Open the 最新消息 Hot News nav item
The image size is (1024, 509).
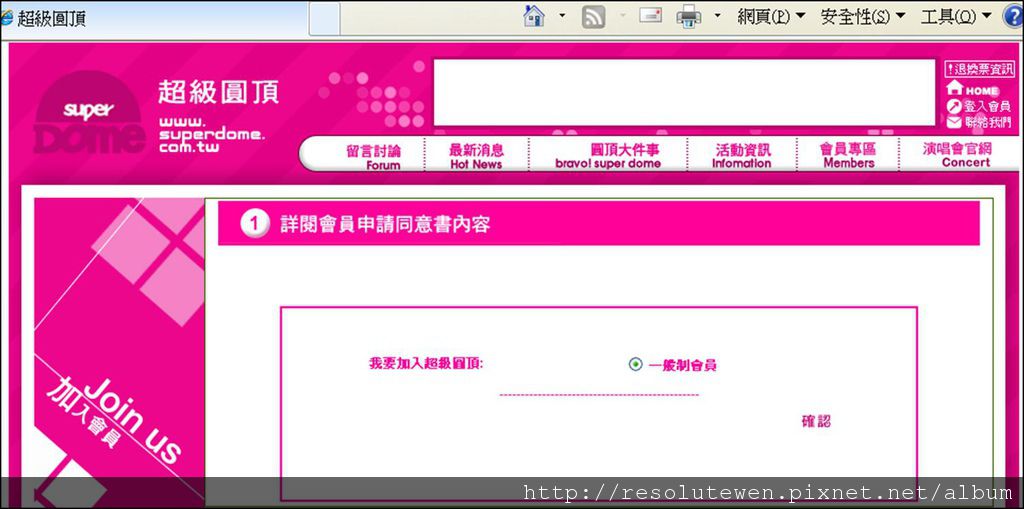(476, 157)
